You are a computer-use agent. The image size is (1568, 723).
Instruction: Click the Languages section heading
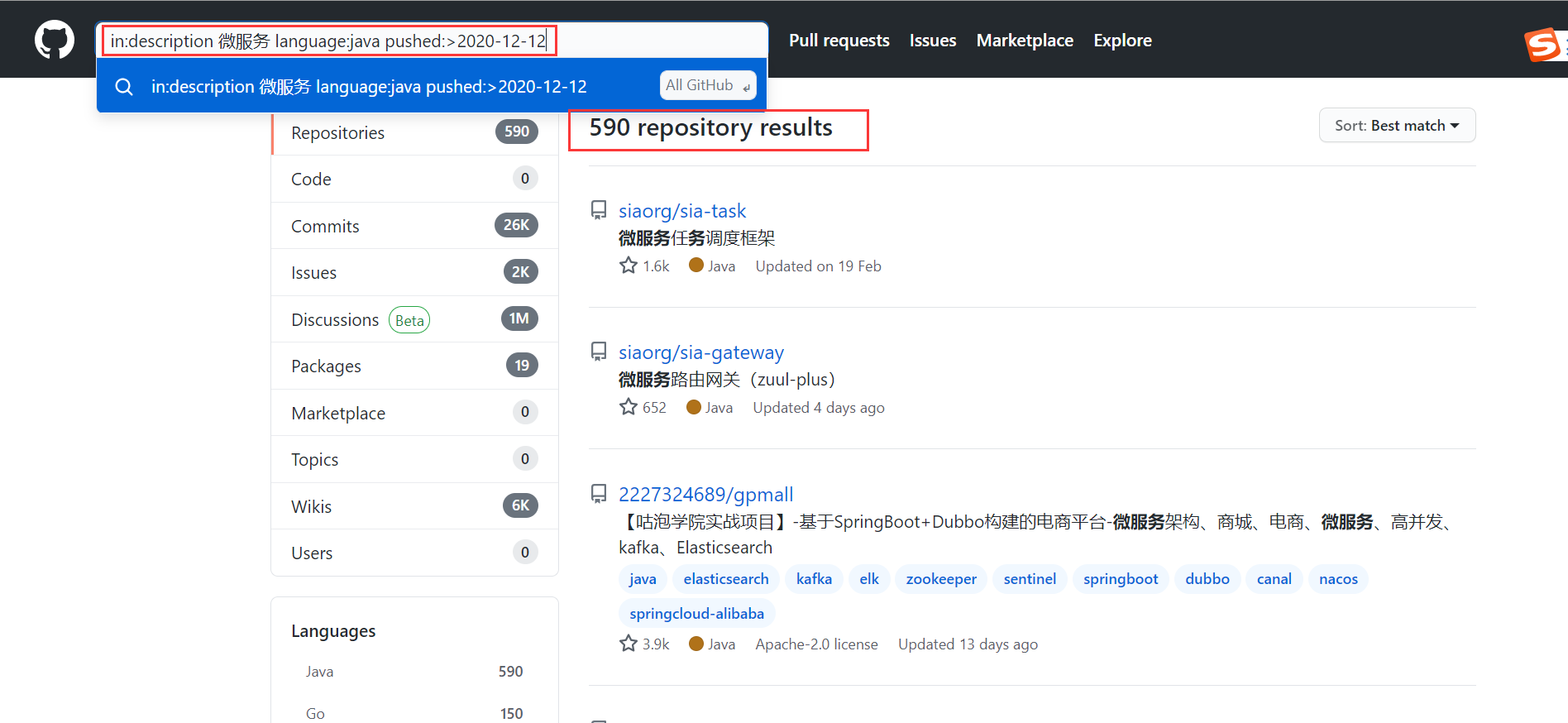coord(333,631)
